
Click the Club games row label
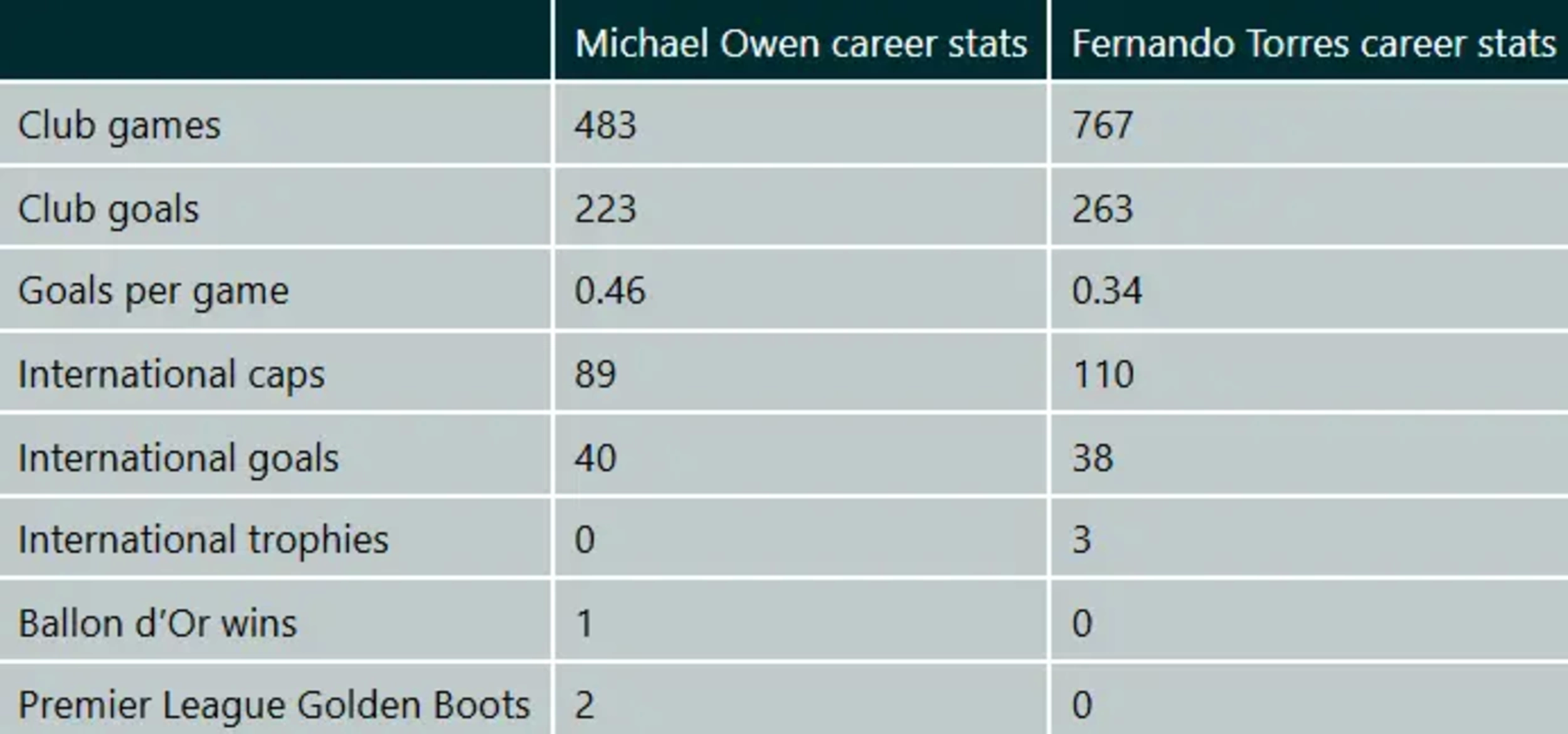point(119,125)
